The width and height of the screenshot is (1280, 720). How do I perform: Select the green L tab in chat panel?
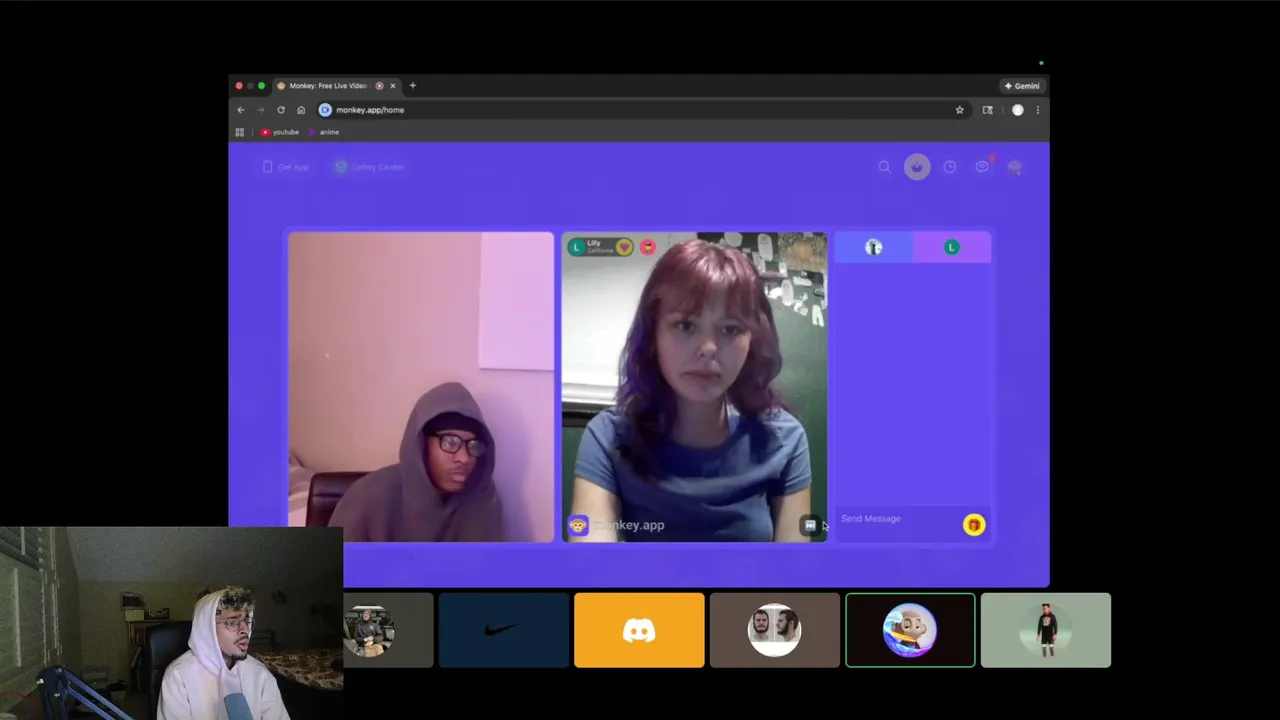[951, 247]
